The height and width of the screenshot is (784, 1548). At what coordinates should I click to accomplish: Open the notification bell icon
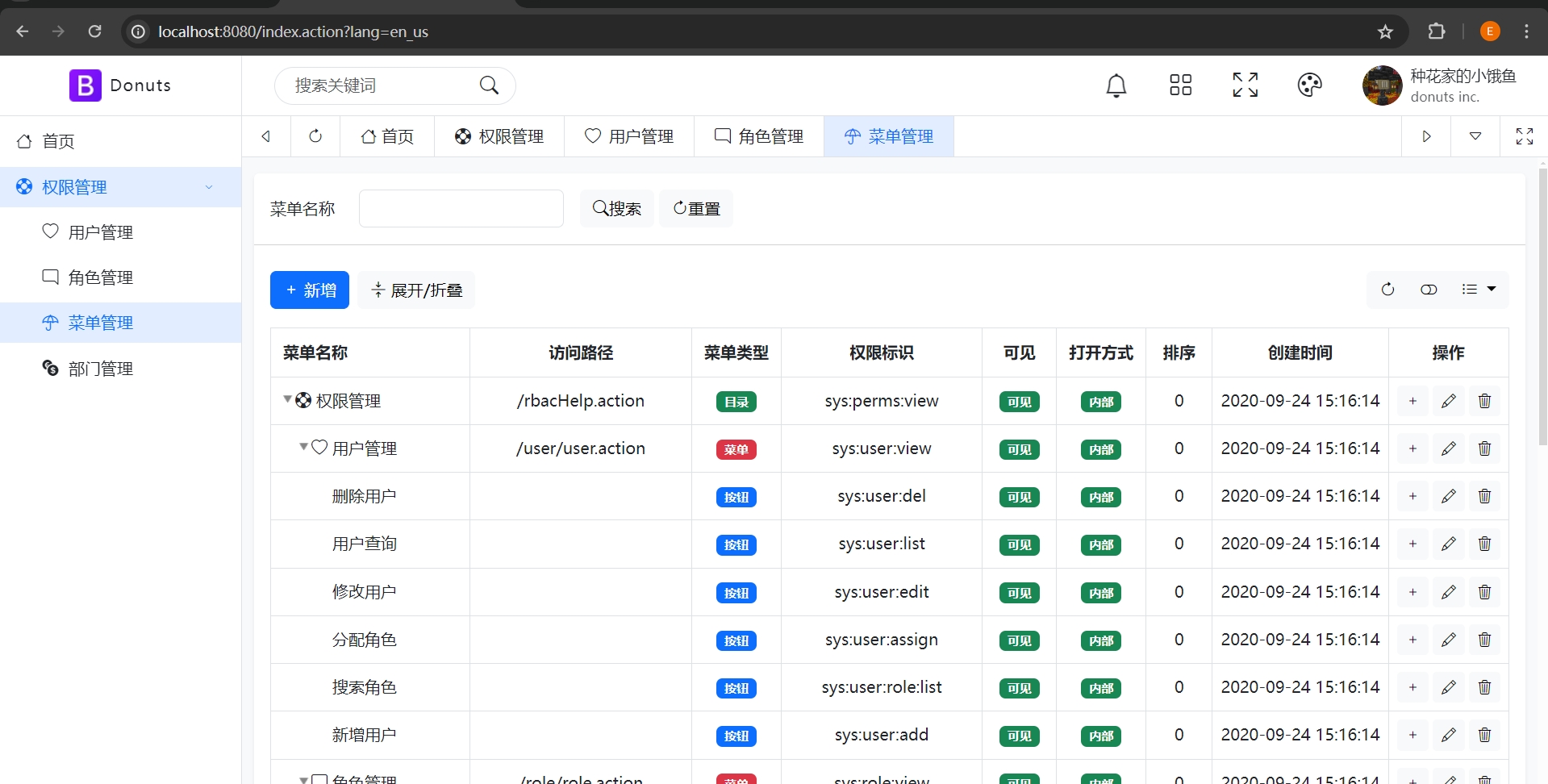click(x=1116, y=85)
